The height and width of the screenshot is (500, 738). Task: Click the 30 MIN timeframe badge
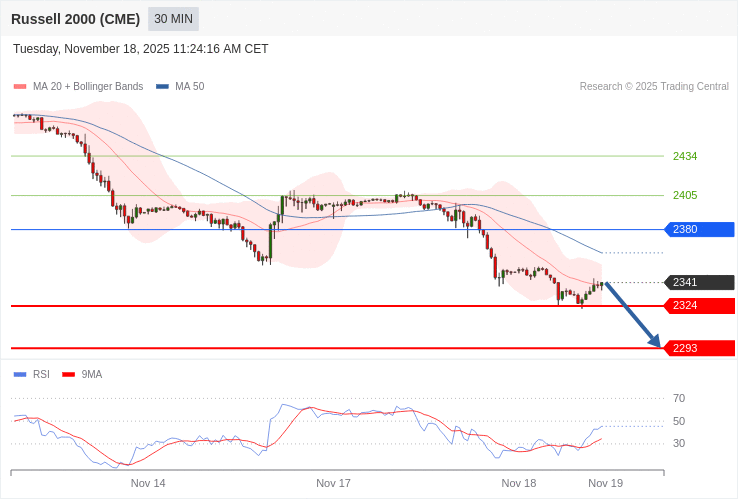[x=173, y=19]
